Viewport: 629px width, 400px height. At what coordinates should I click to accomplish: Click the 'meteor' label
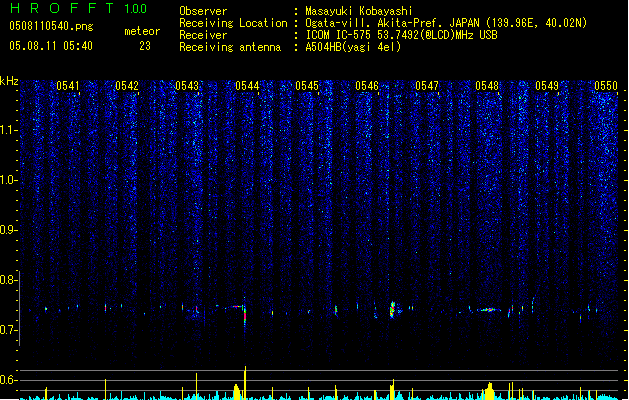tap(142, 31)
